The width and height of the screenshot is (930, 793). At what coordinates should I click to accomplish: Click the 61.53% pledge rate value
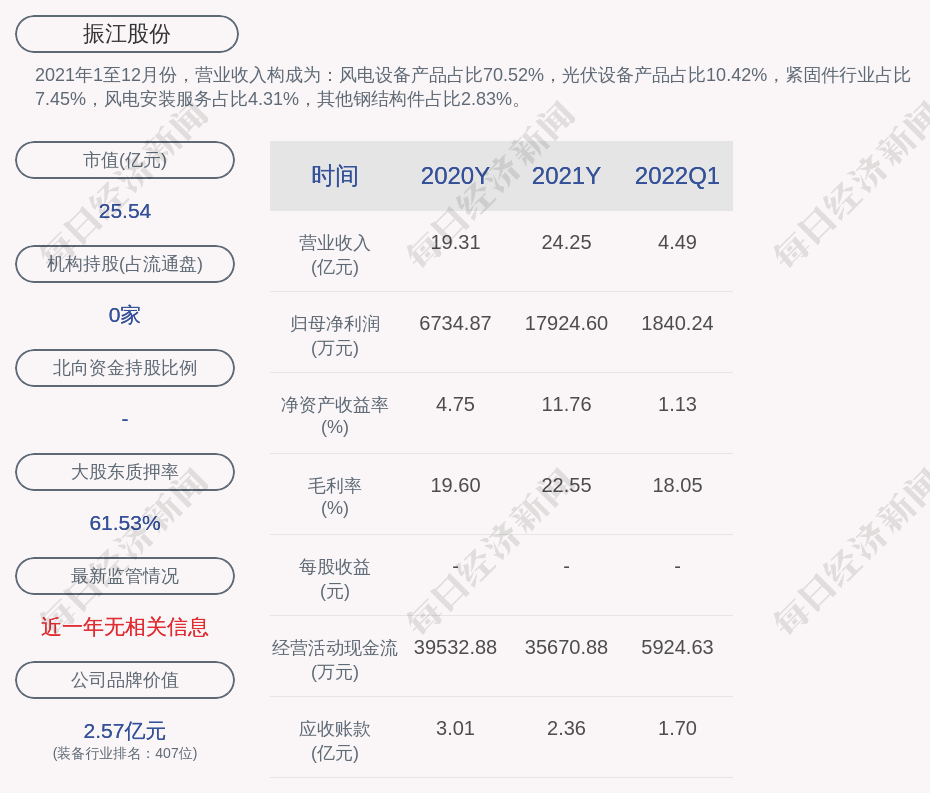[x=125, y=523]
